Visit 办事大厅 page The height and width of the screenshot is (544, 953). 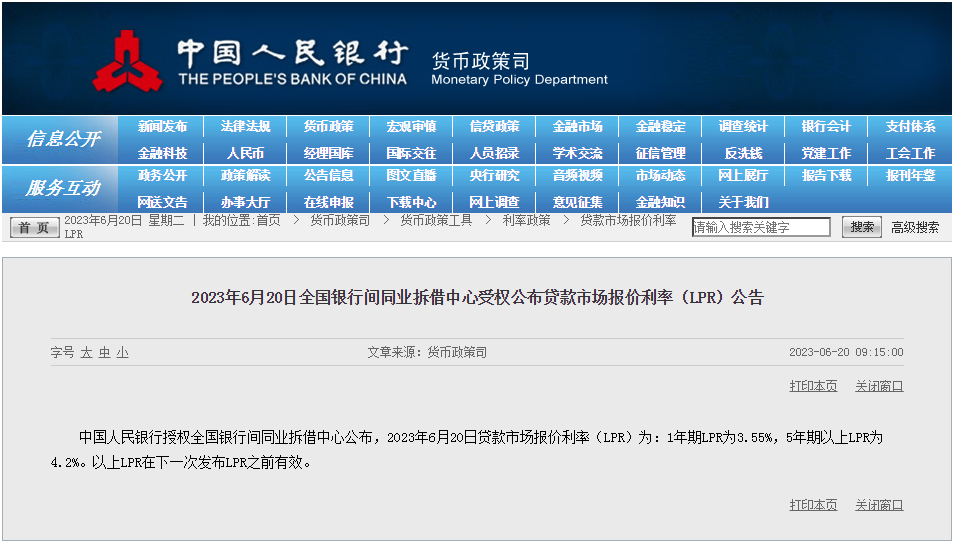coord(246,202)
